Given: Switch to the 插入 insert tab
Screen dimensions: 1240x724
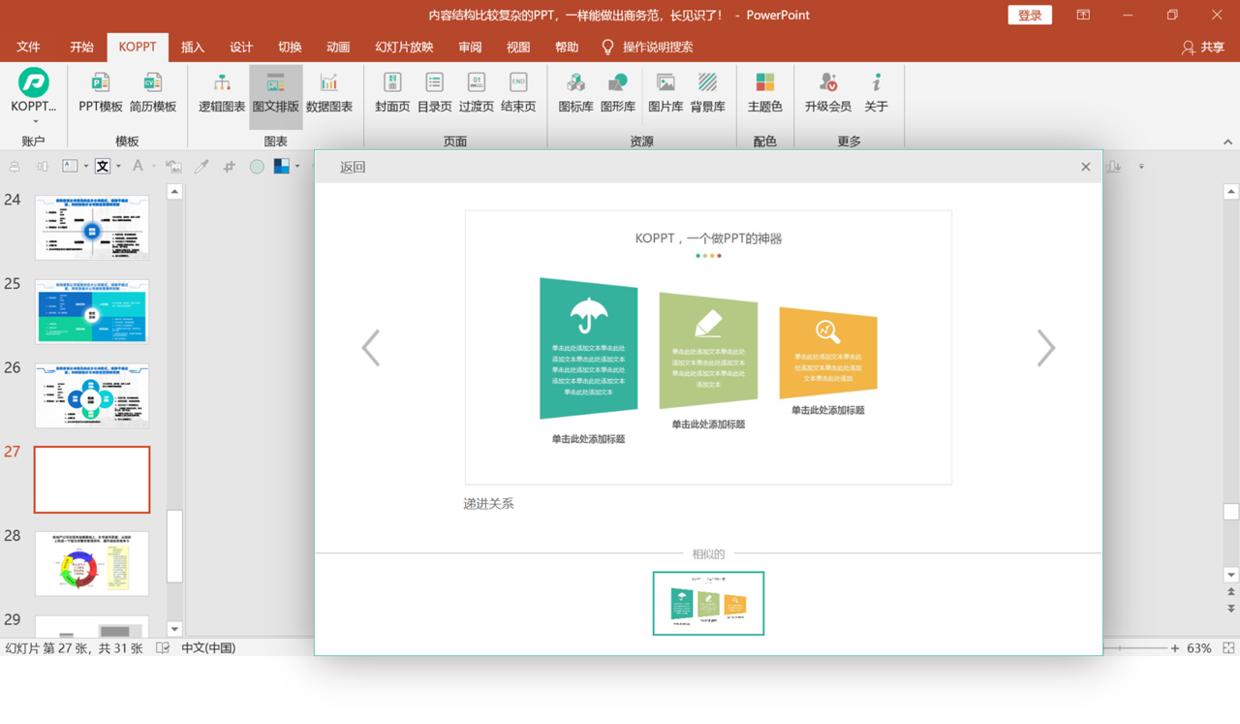Looking at the screenshot, I should [x=193, y=47].
